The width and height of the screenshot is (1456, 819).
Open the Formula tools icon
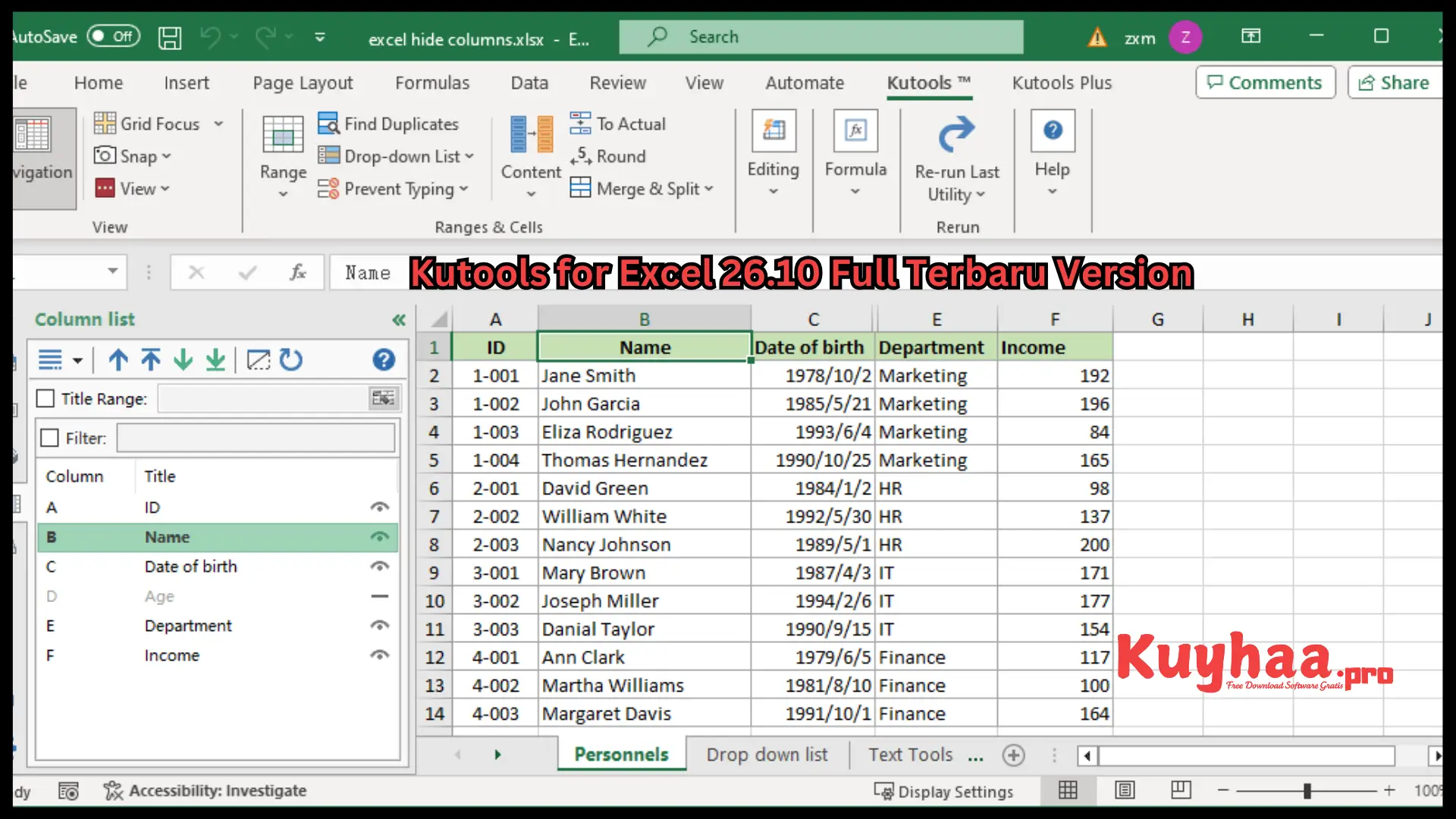855,130
